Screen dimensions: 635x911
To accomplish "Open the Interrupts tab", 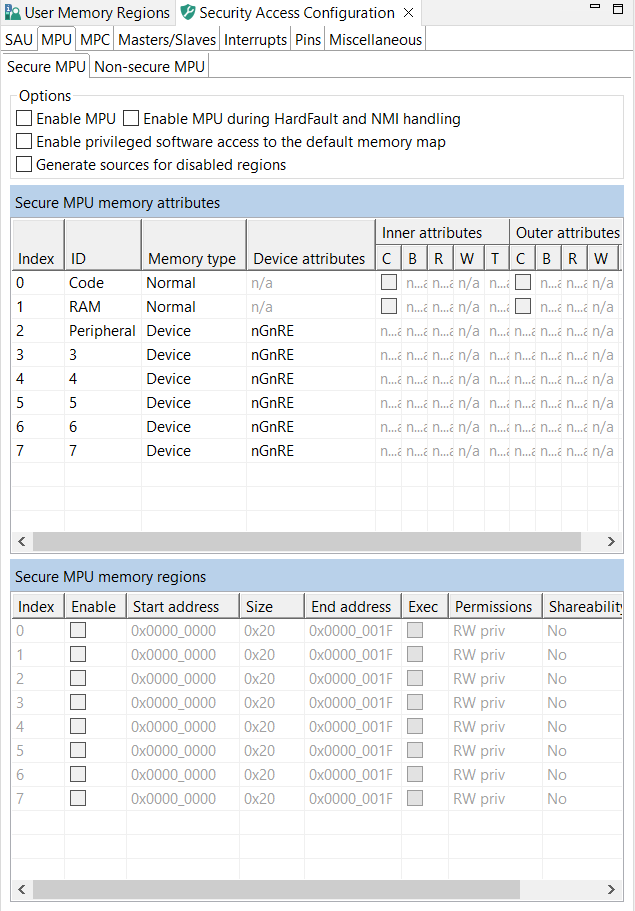I will [x=256, y=40].
